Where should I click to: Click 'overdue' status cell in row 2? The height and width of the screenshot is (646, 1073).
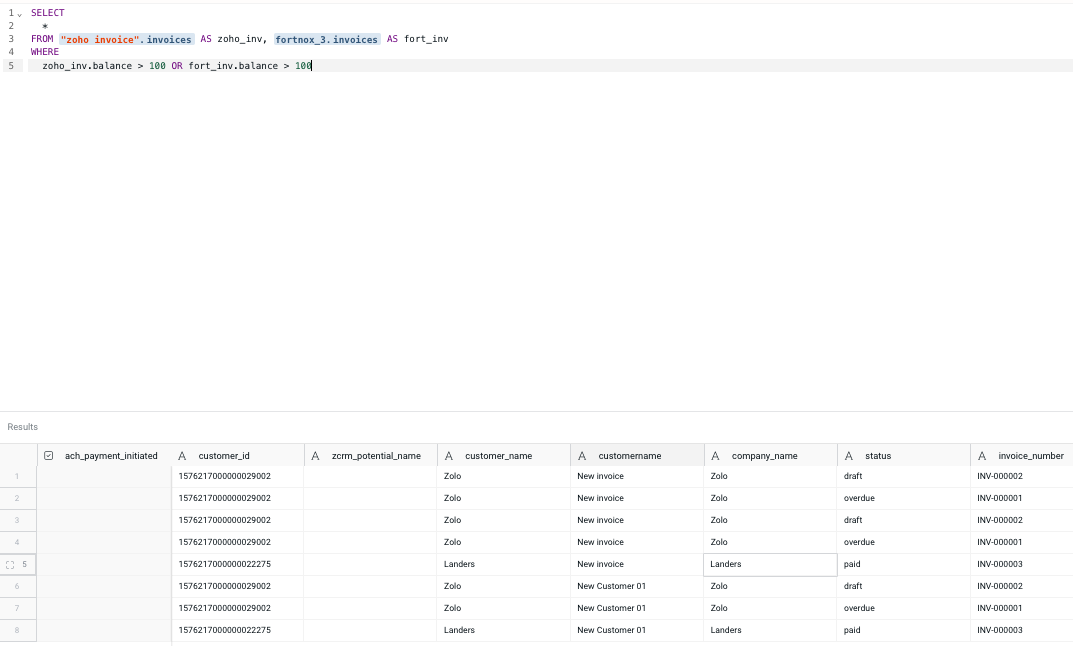903,498
